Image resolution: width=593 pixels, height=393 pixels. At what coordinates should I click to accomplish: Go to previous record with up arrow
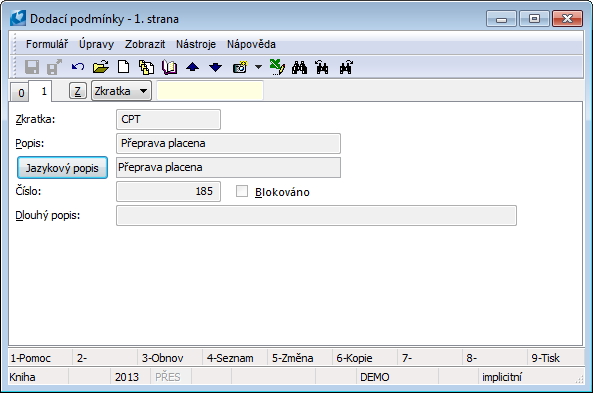click(x=192, y=67)
